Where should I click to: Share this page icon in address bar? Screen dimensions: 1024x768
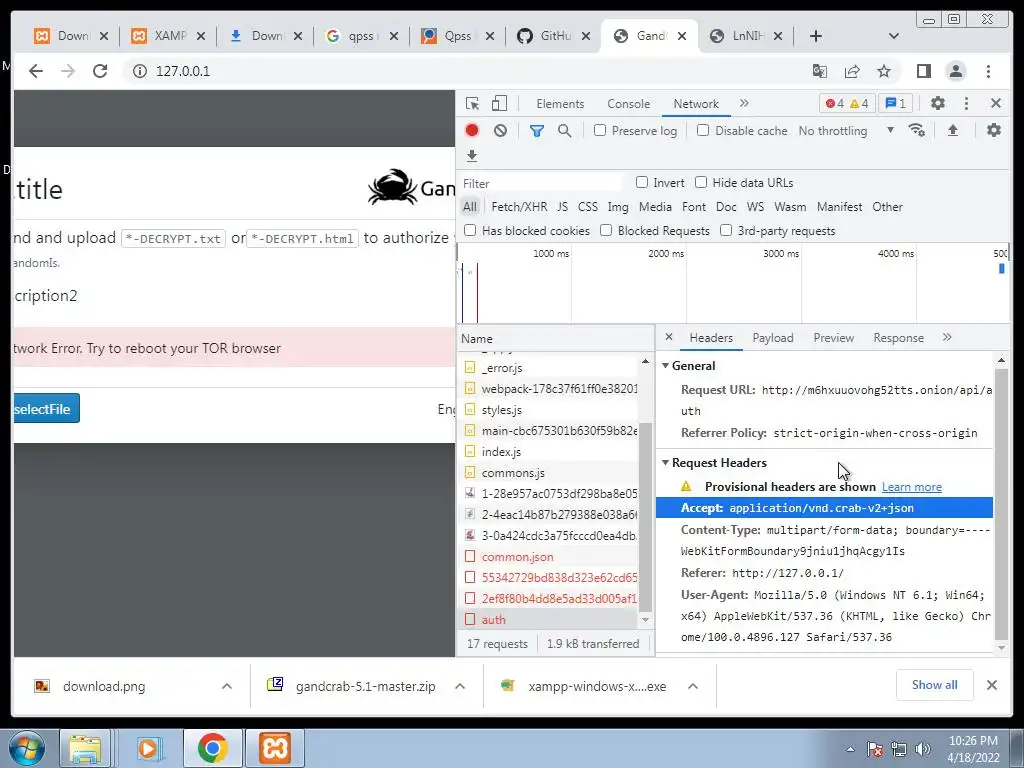tap(852, 71)
